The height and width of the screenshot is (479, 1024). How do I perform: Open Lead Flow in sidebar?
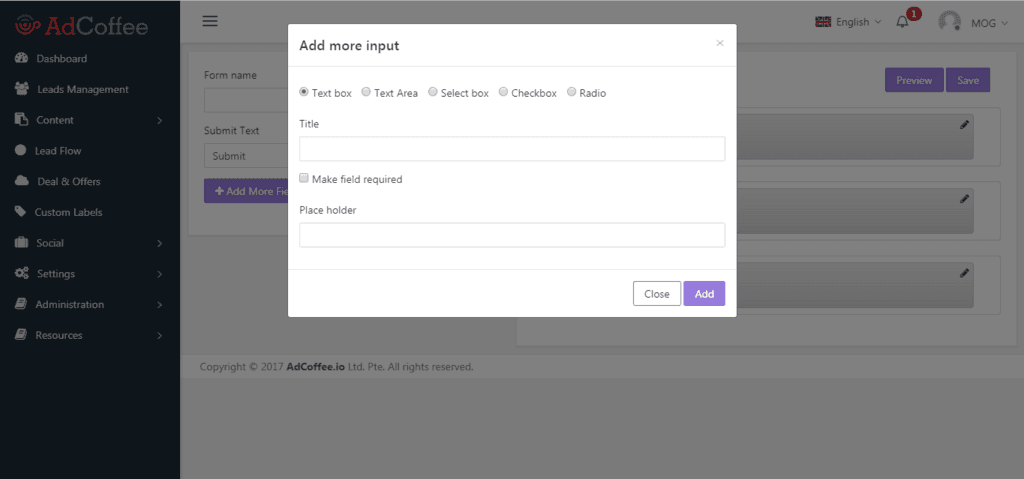pyautogui.click(x=89, y=150)
